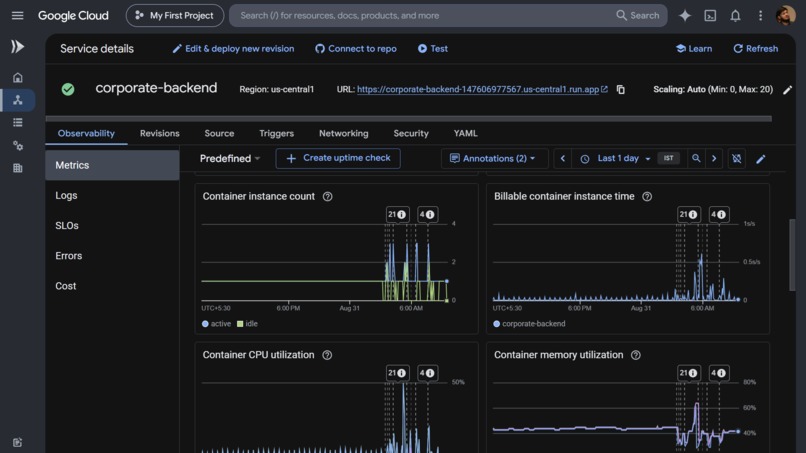The image size is (806, 453).
Task: Toggle the active series in the legend
Action: [216, 324]
